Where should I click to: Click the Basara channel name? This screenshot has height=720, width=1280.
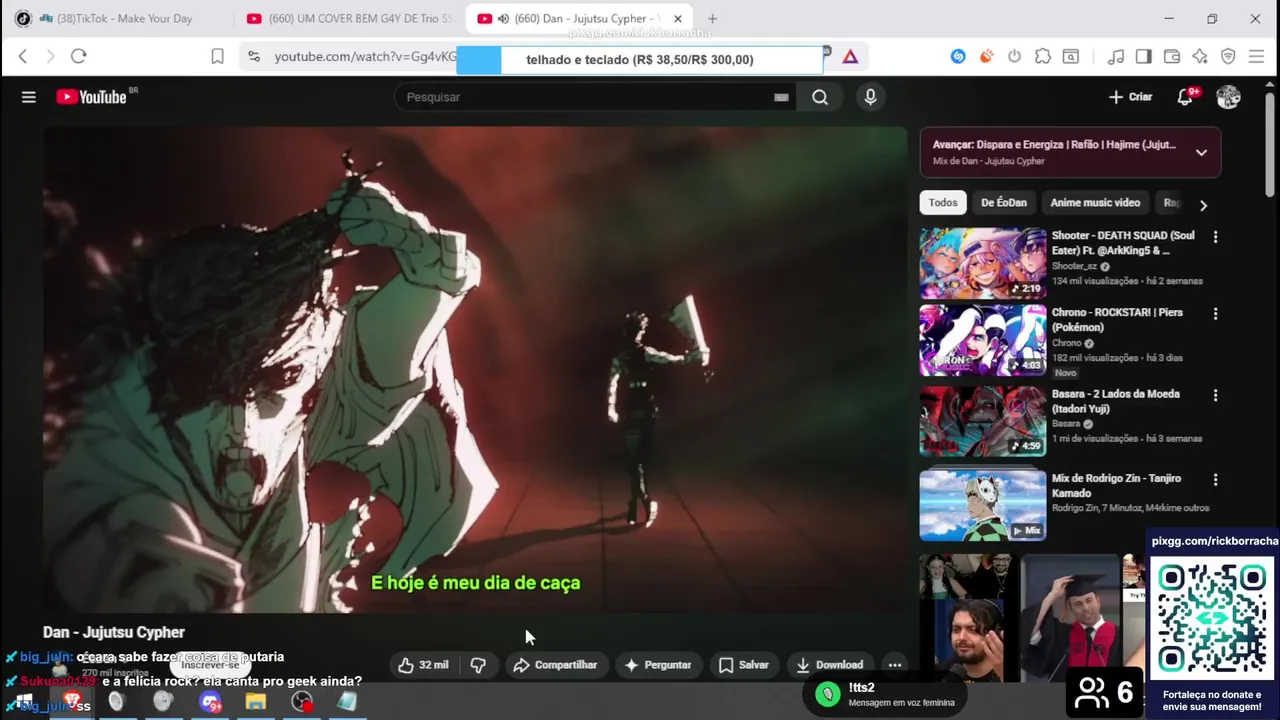click(1066, 424)
